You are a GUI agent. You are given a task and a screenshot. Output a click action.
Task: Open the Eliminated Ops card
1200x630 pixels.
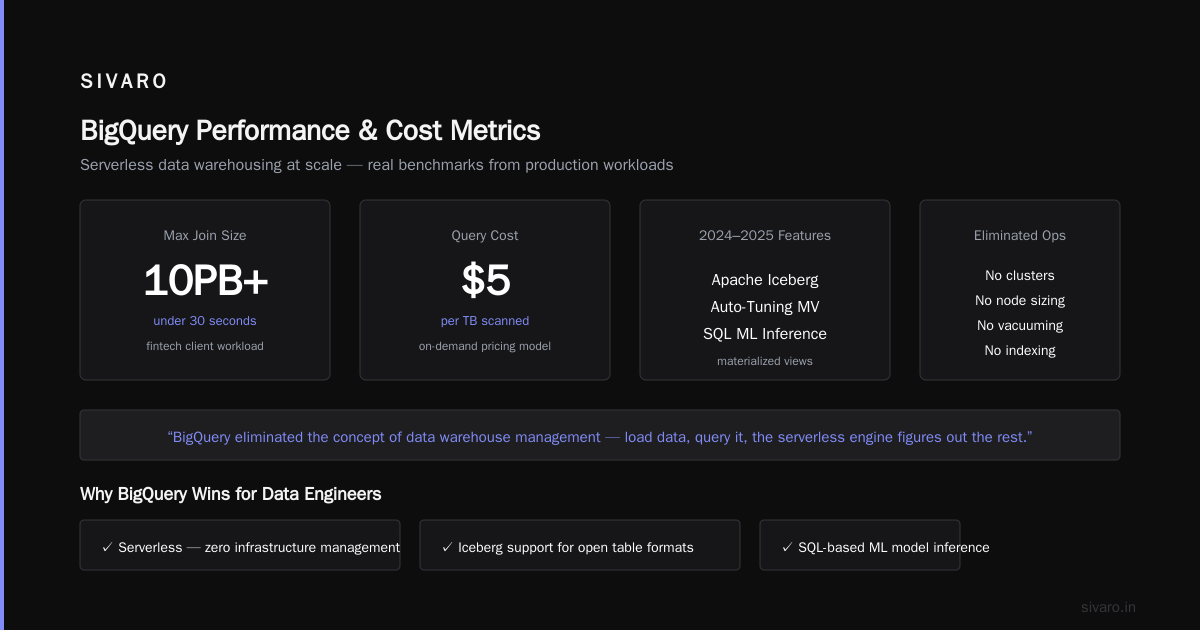pos(1020,290)
